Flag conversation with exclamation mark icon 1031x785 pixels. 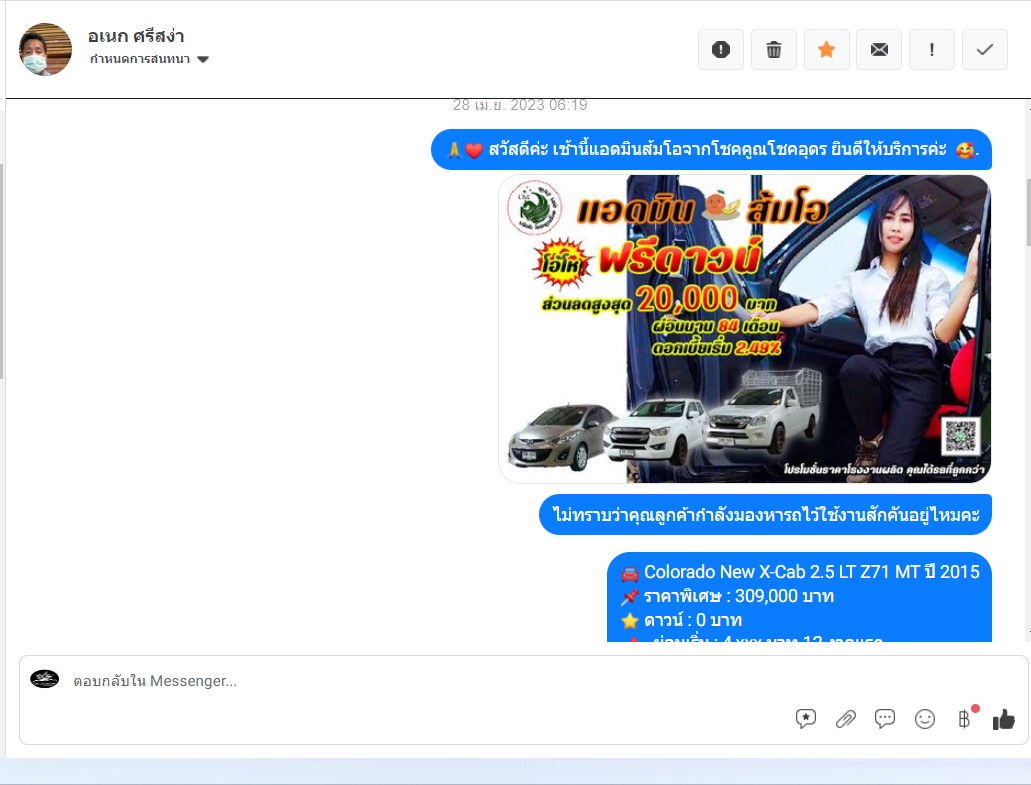tap(932, 49)
